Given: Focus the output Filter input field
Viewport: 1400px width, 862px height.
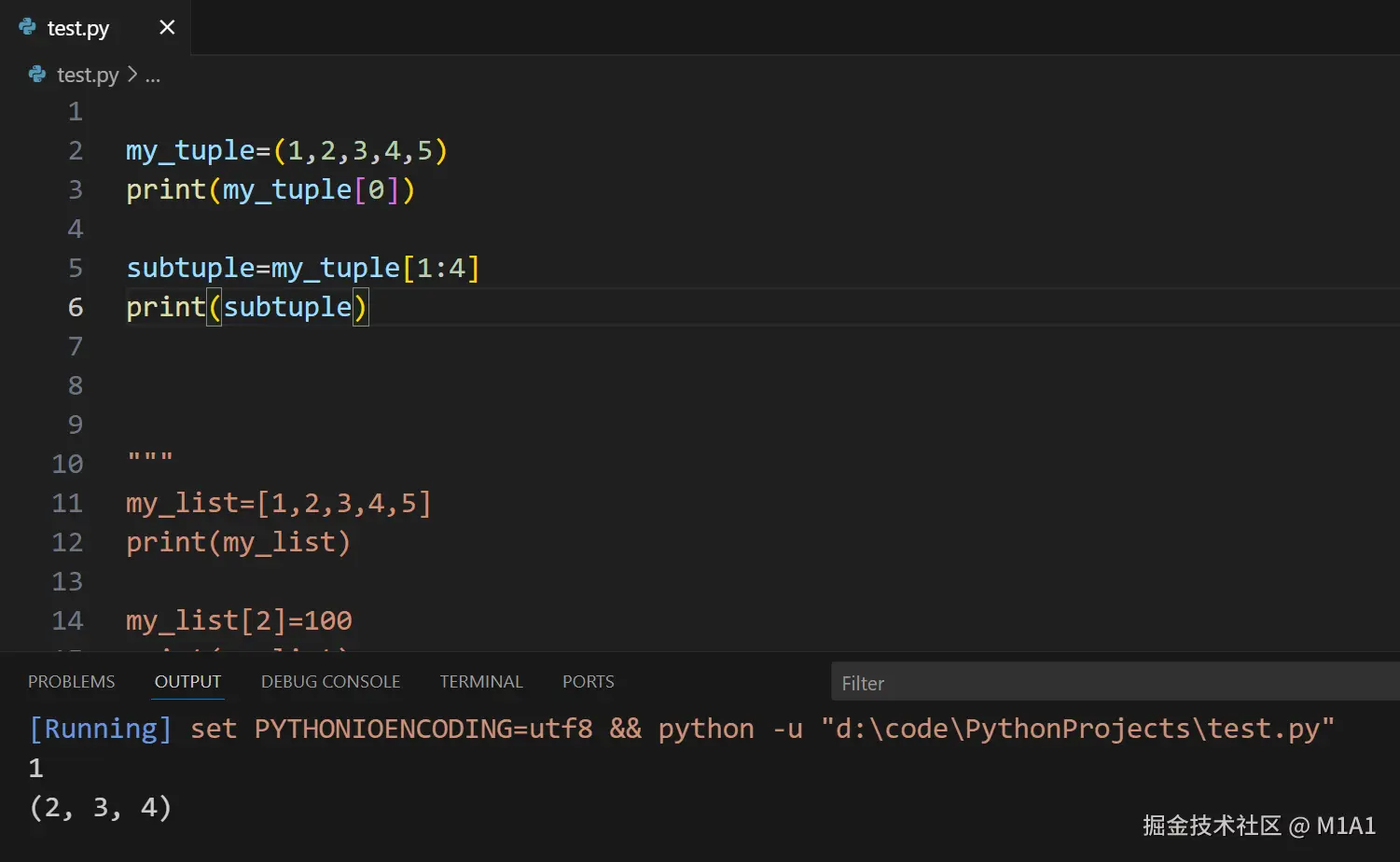Looking at the screenshot, I should click(1110, 683).
